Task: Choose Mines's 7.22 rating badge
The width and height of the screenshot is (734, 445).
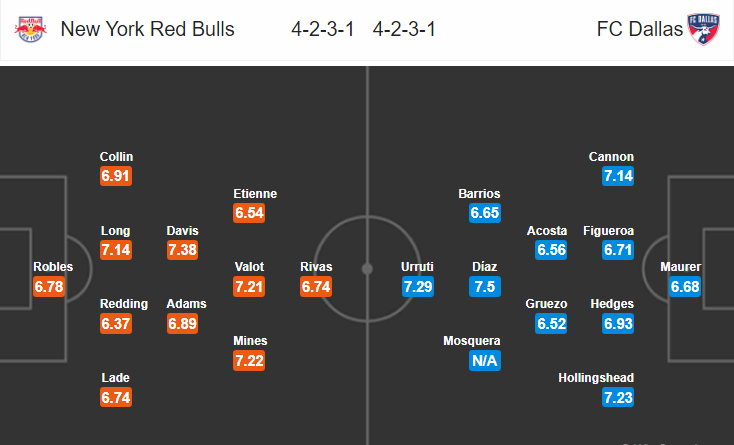Action: coord(249,360)
